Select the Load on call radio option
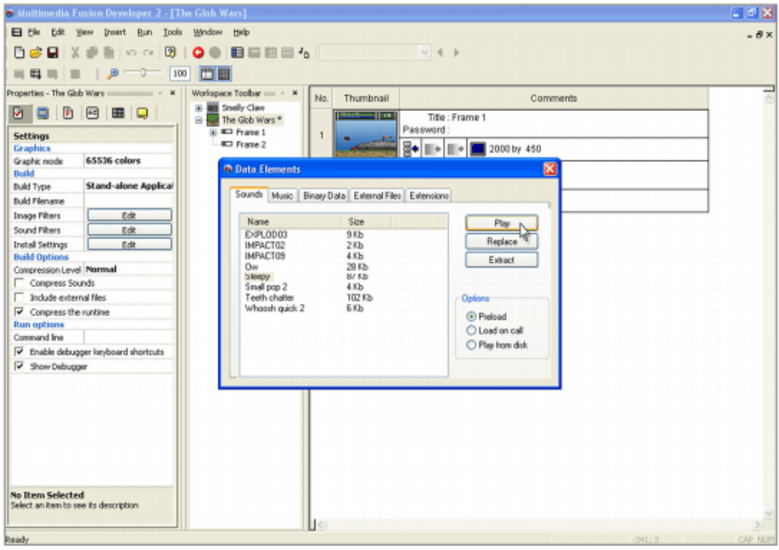The height and width of the screenshot is (550, 779). click(x=471, y=330)
